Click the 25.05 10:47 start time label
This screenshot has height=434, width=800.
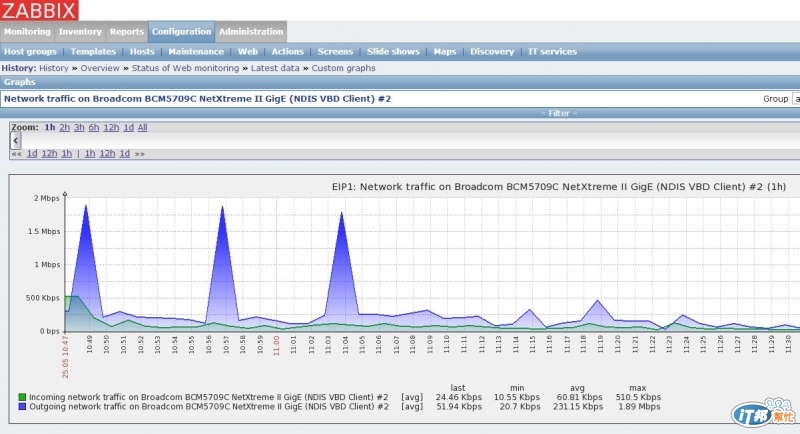(65, 356)
